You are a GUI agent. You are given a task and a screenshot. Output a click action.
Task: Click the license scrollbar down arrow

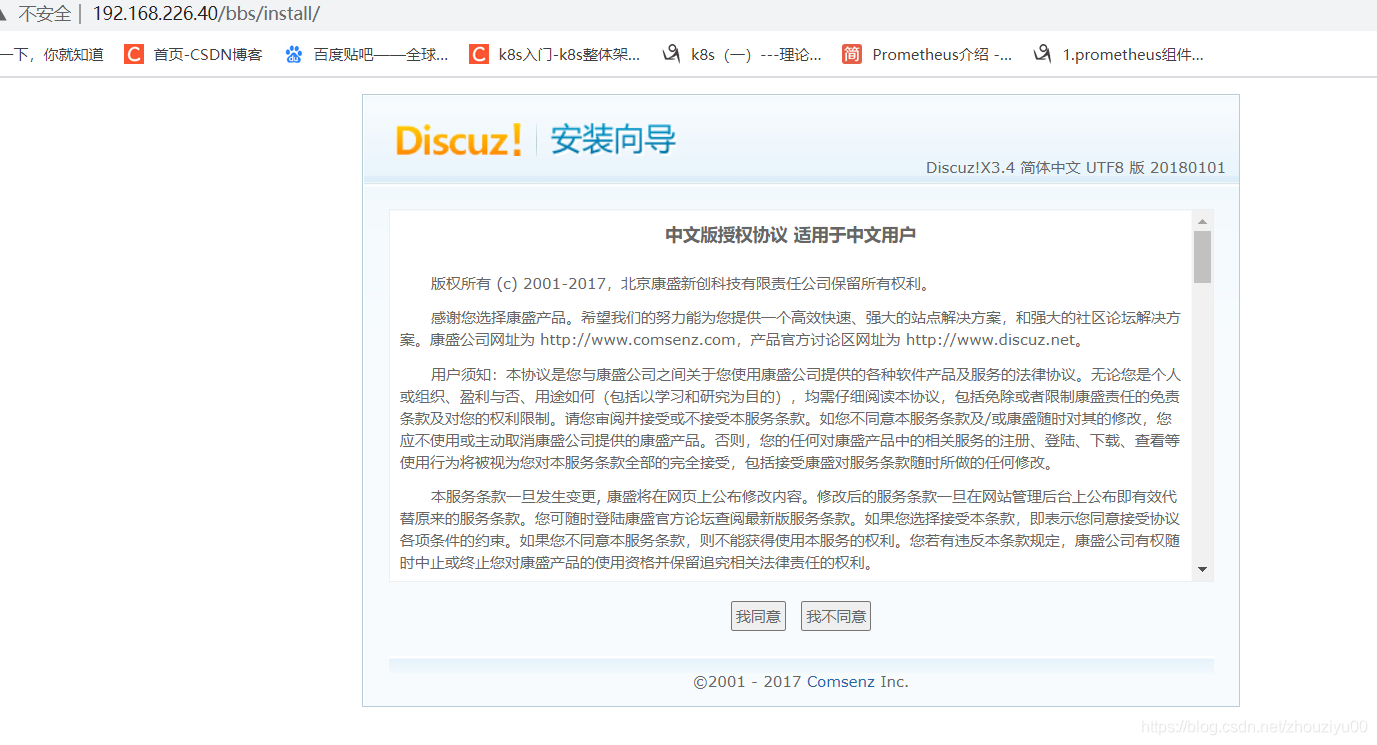pyautogui.click(x=1202, y=569)
